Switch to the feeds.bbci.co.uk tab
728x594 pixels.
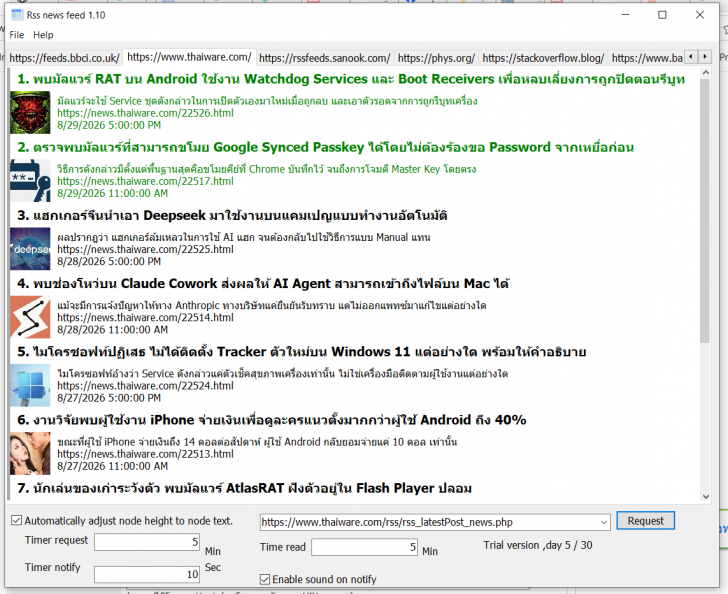[64, 58]
